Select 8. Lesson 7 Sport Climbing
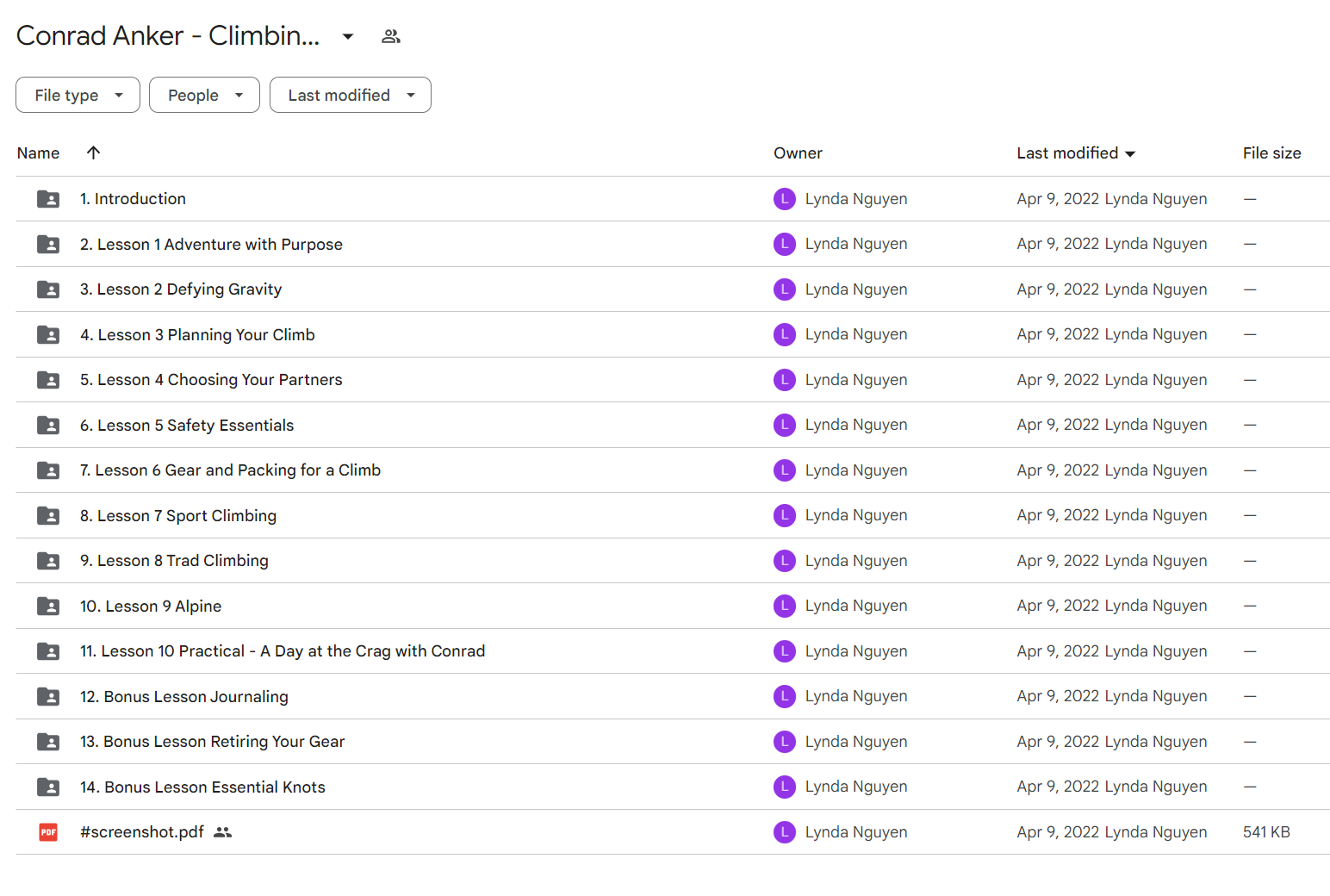The width and height of the screenshot is (1330, 896). pyautogui.click(x=178, y=516)
